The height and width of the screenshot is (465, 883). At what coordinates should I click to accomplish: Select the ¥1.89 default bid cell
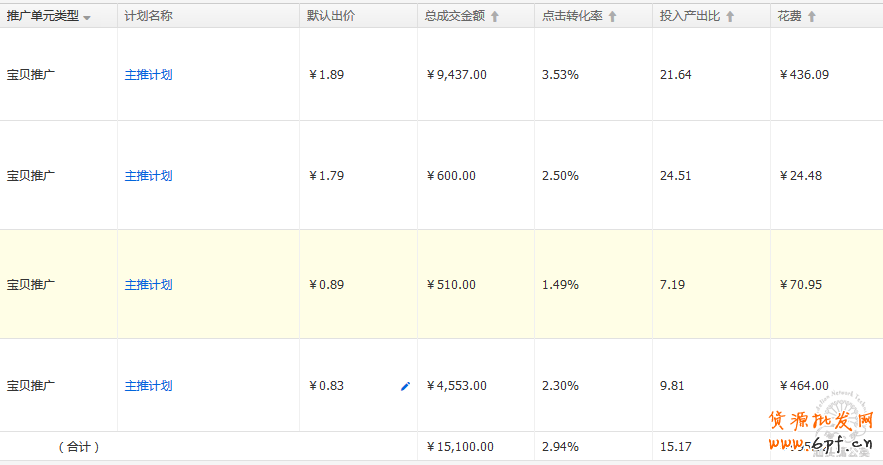click(326, 75)
